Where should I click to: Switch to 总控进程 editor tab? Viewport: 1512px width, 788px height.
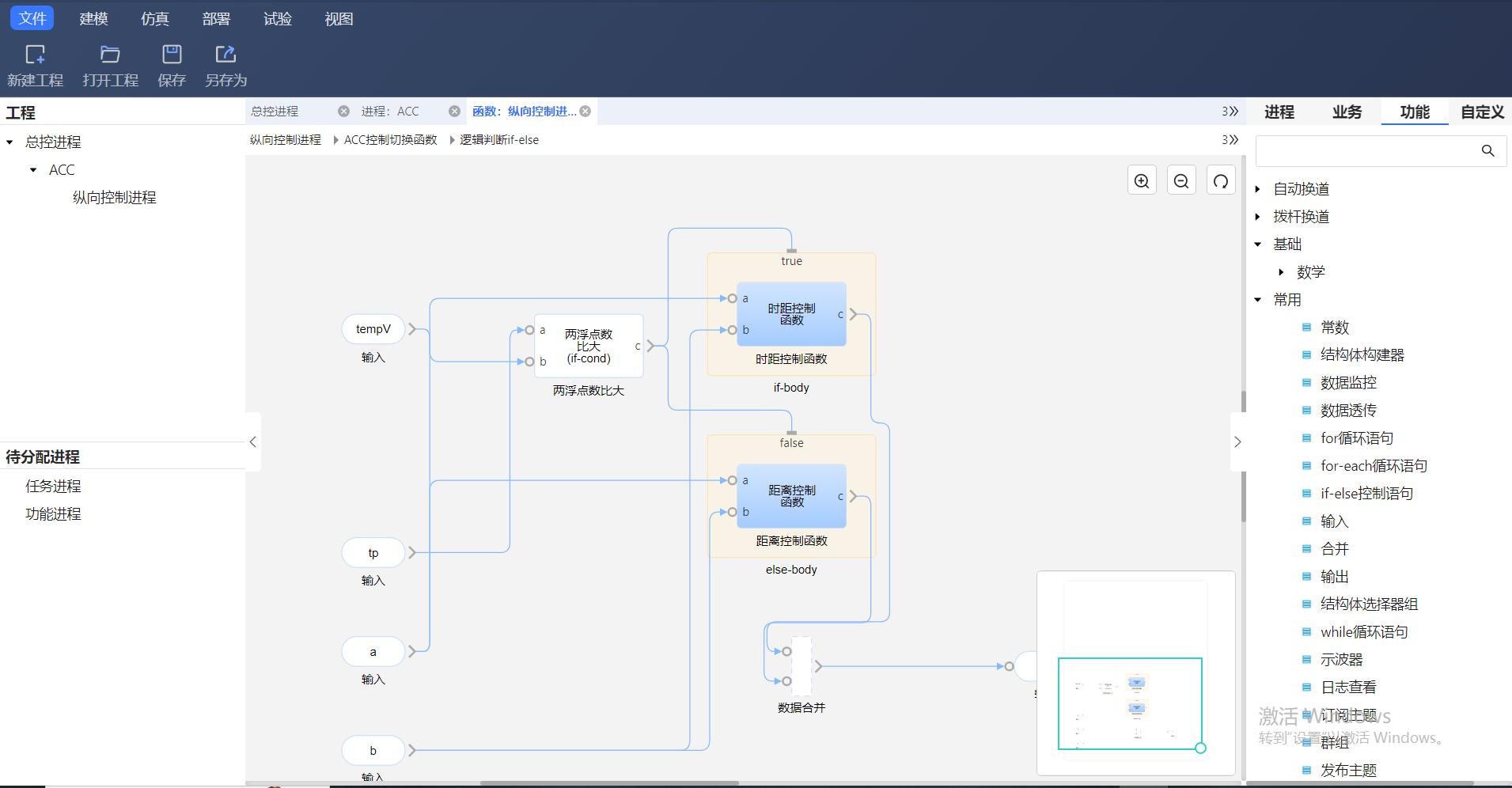coord(275,112)
